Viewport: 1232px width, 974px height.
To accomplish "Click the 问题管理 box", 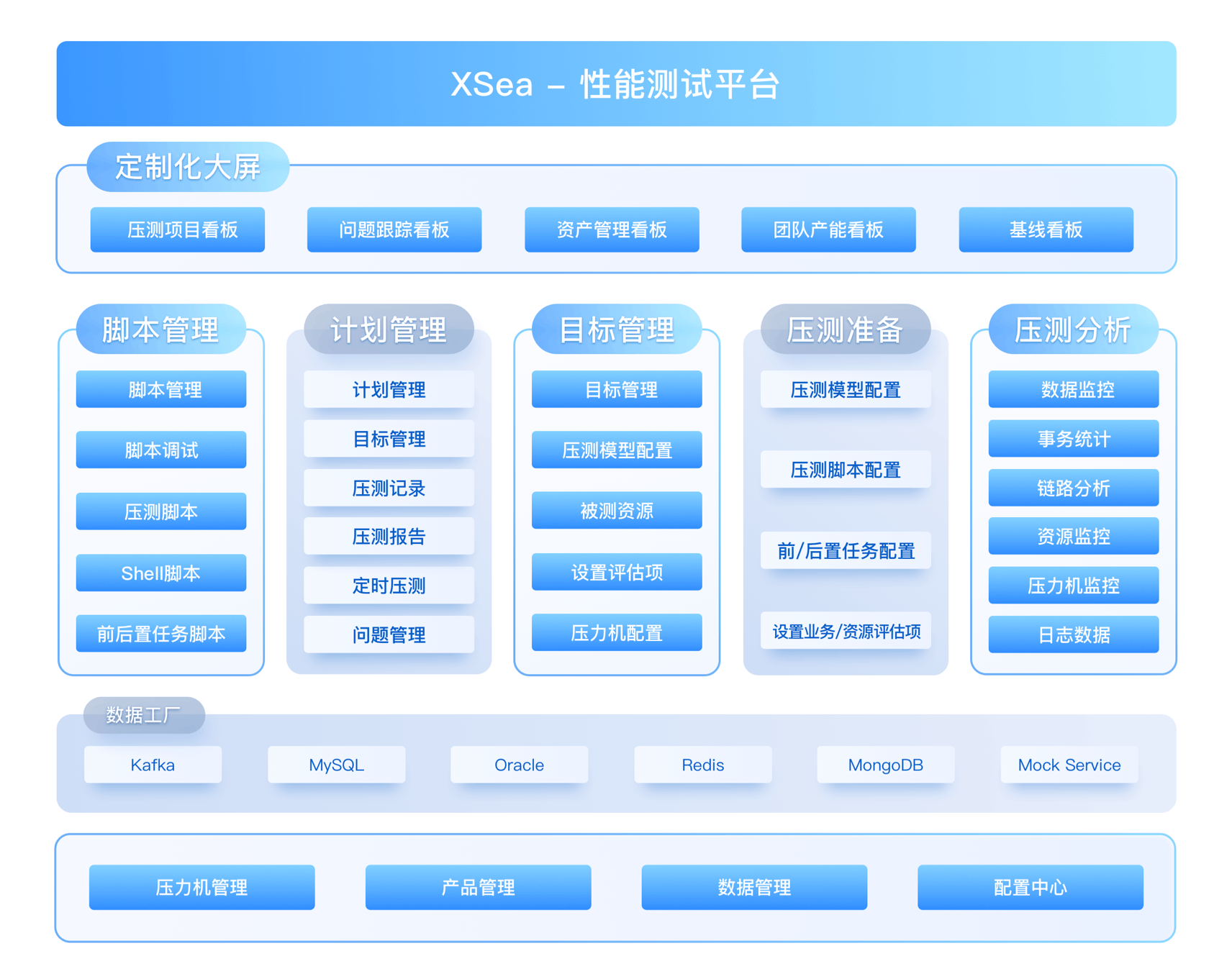I will [x=389, y=634].
